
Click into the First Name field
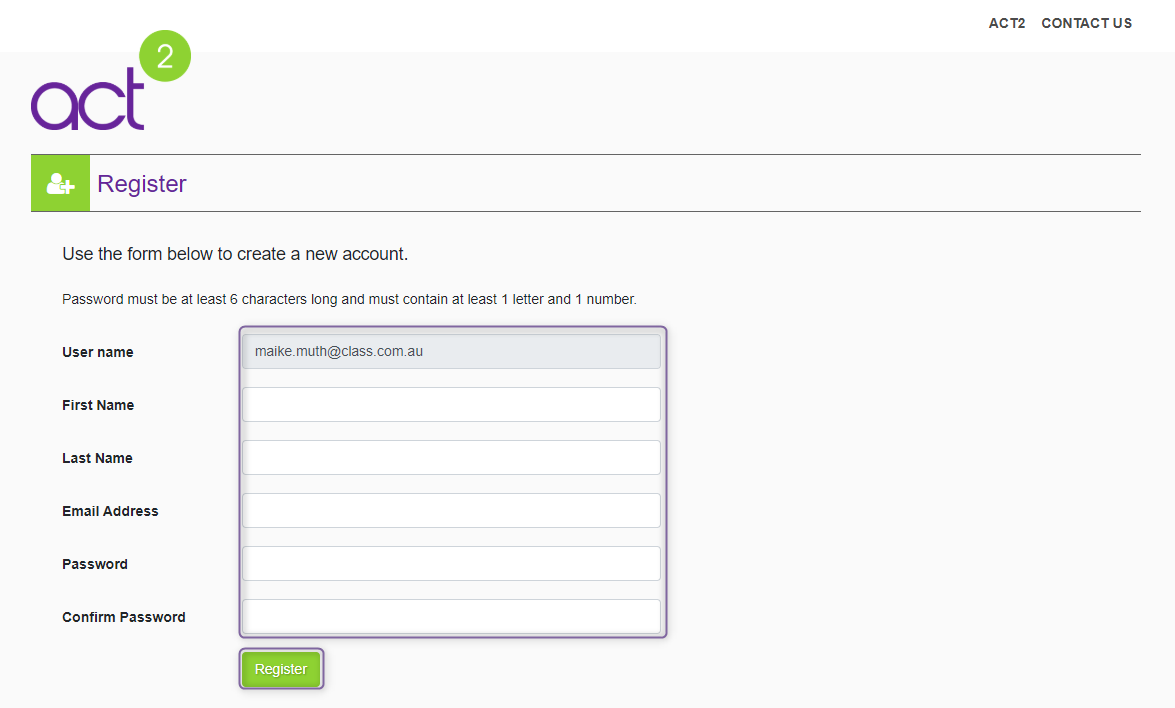(451, 405)
